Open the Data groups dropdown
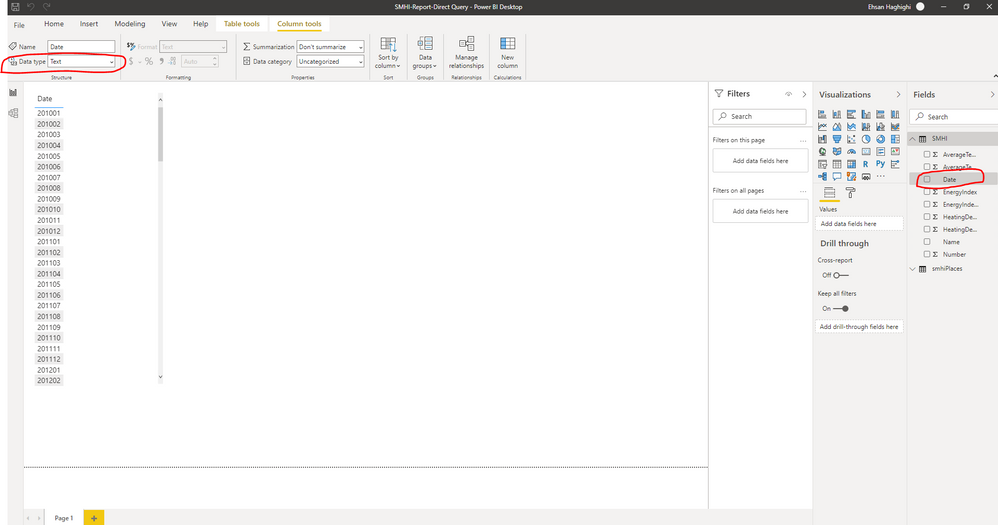The width and height of the screenshot is (998, 525). [425, 53]
